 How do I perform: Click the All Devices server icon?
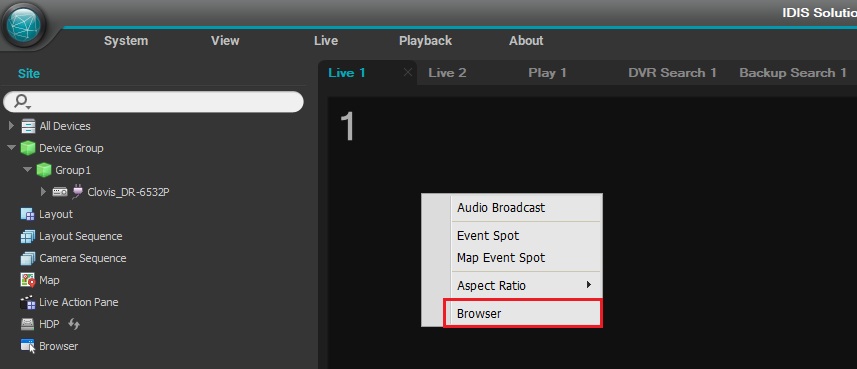(28, 126)
